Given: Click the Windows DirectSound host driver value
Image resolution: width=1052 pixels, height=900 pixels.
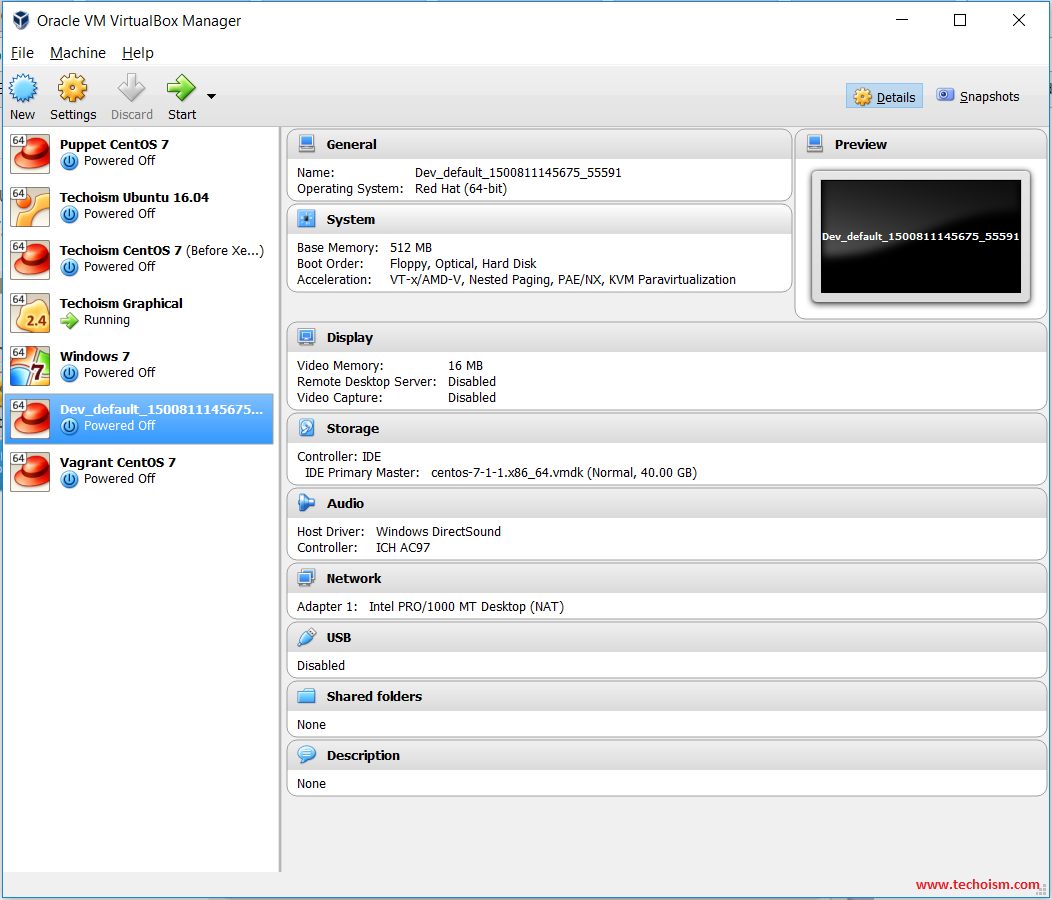Looking at the screenshot, I should (438, 532).
